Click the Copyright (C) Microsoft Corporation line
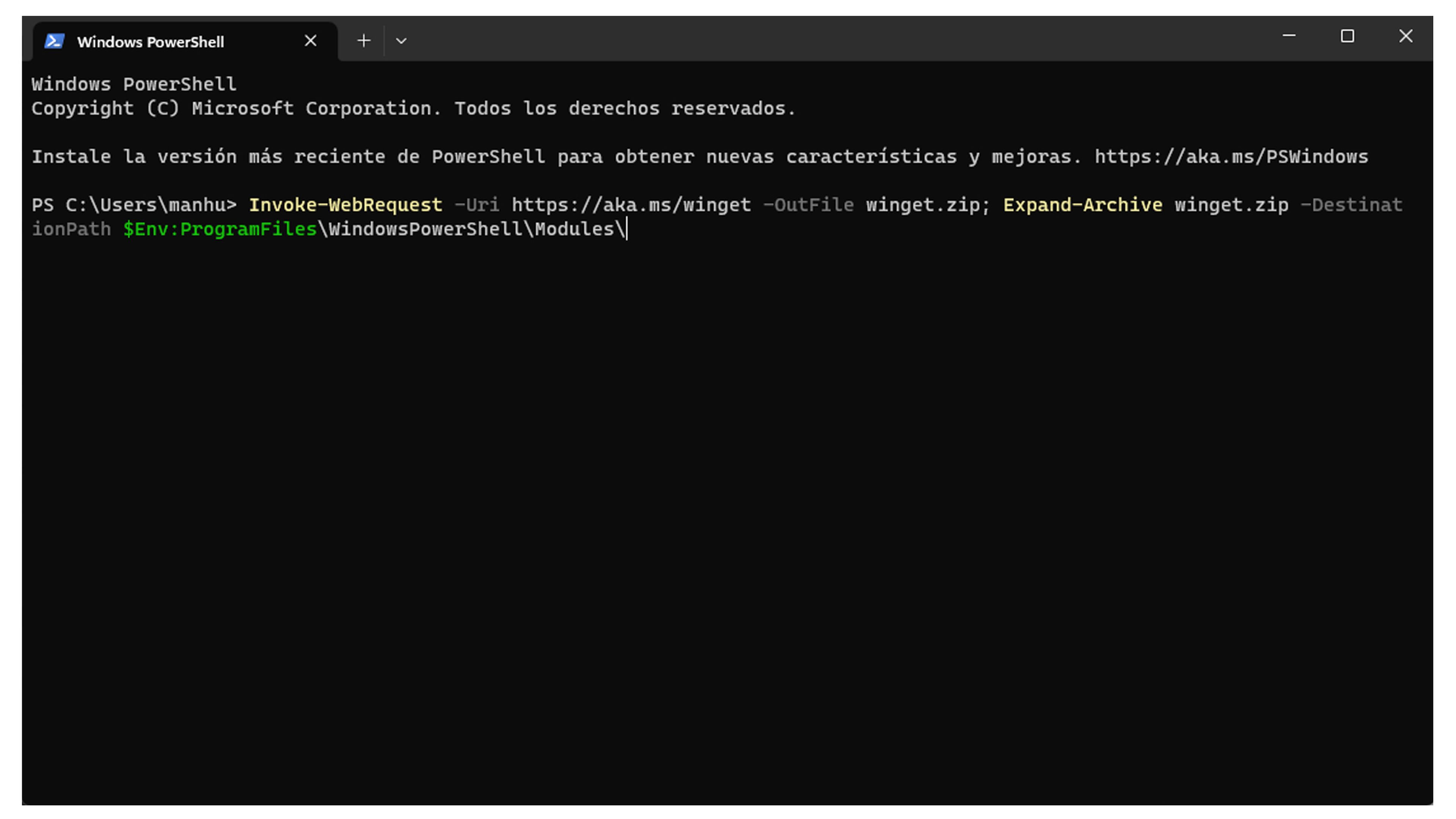Viewport: 1456px width, 819px height. tap(414, 108)
